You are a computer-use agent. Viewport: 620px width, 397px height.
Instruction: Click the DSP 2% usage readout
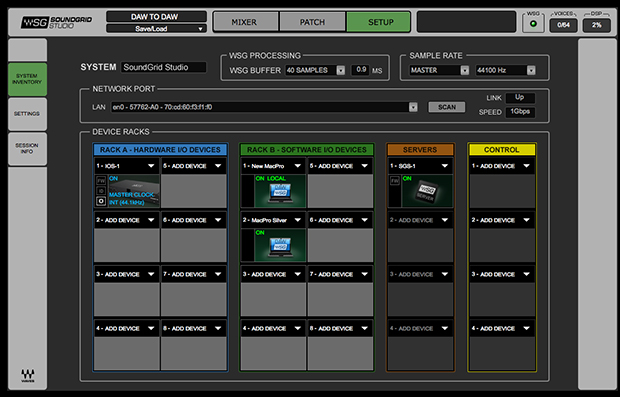[597, 25]
